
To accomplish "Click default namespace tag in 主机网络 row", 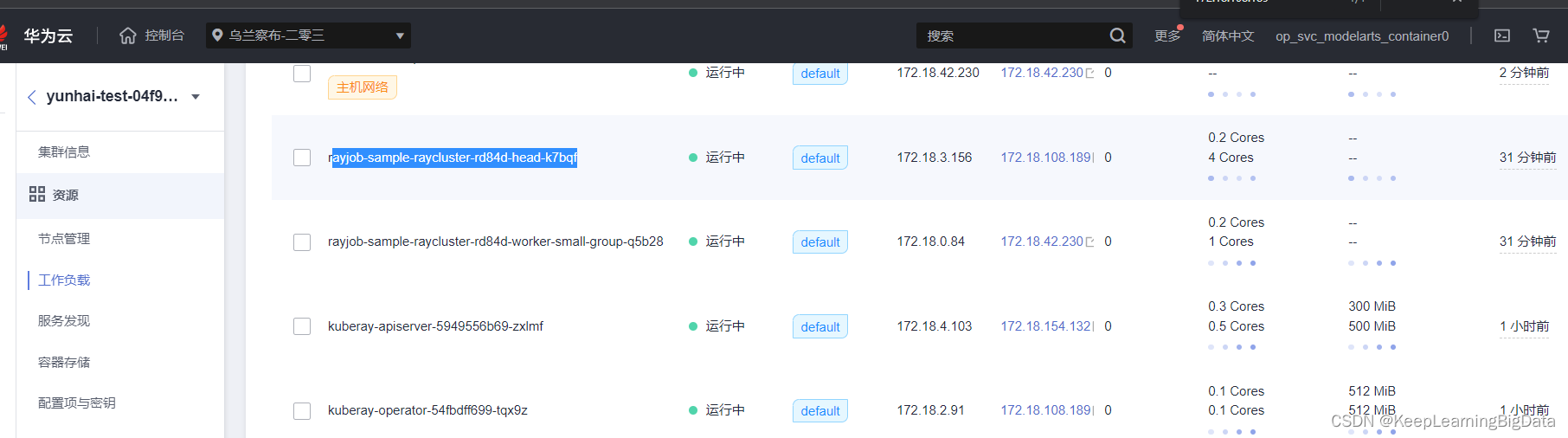I will click(x=820, y=74).
